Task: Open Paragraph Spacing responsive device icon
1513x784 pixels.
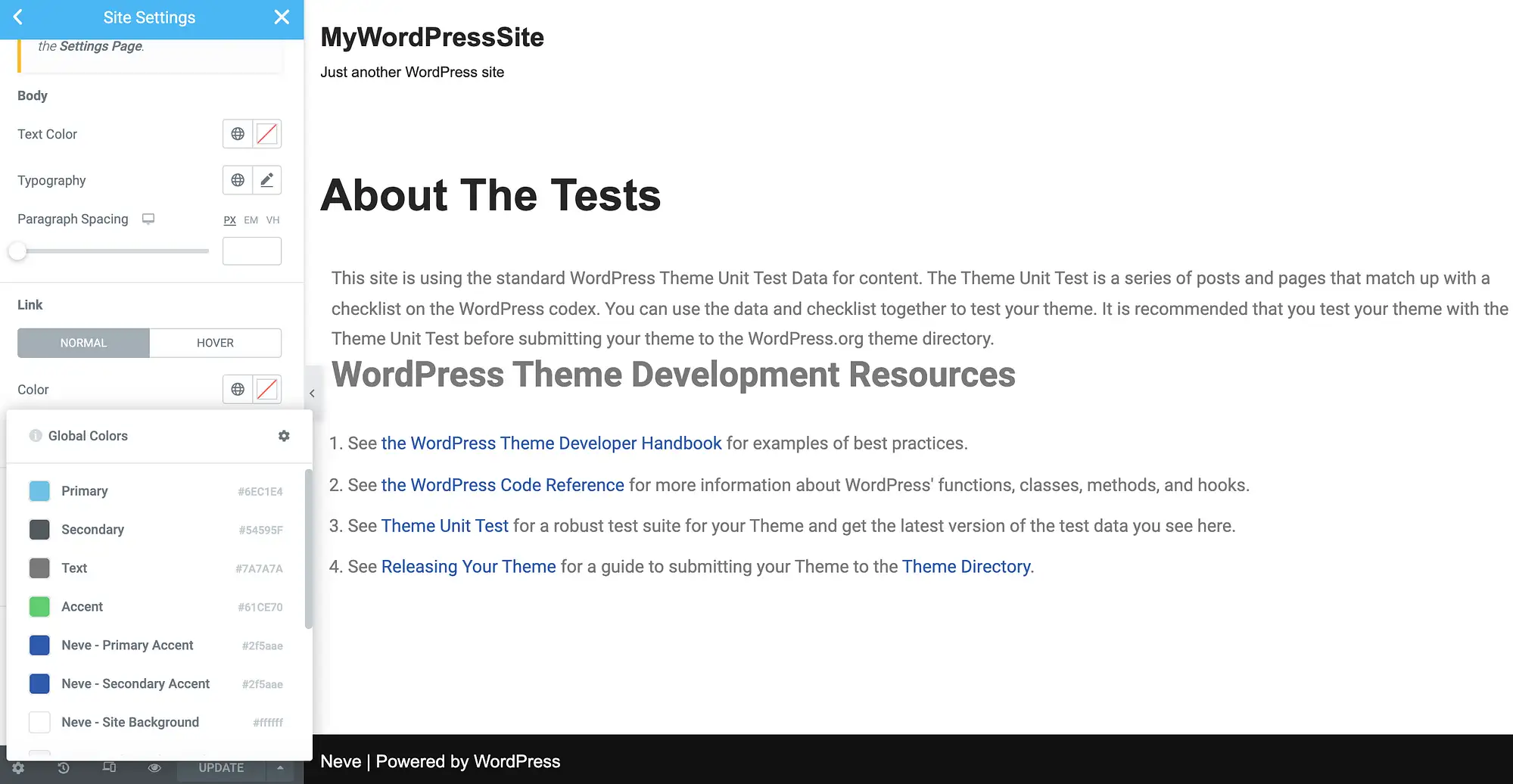Action: [148, 219]
